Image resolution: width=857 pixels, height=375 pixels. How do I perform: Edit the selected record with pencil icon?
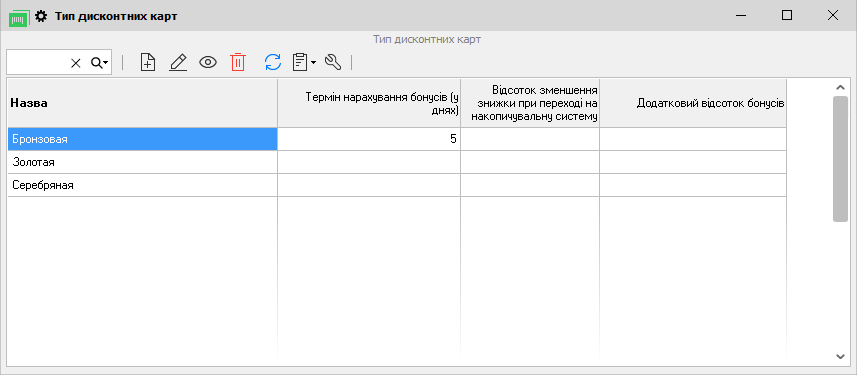178,62
